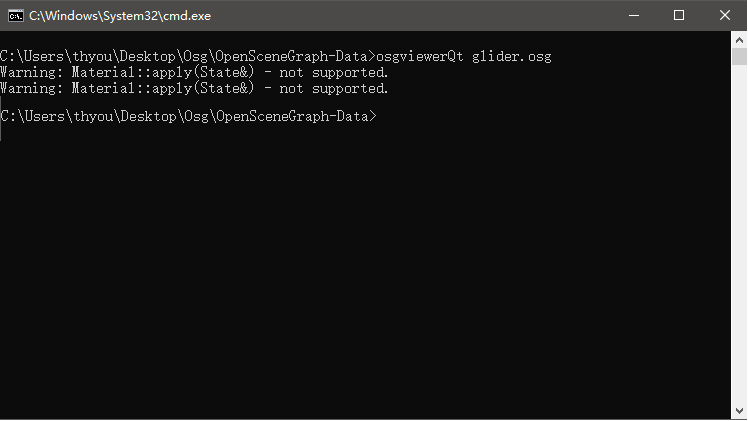Open the cmd.exe system menu icon

point(15,16)
